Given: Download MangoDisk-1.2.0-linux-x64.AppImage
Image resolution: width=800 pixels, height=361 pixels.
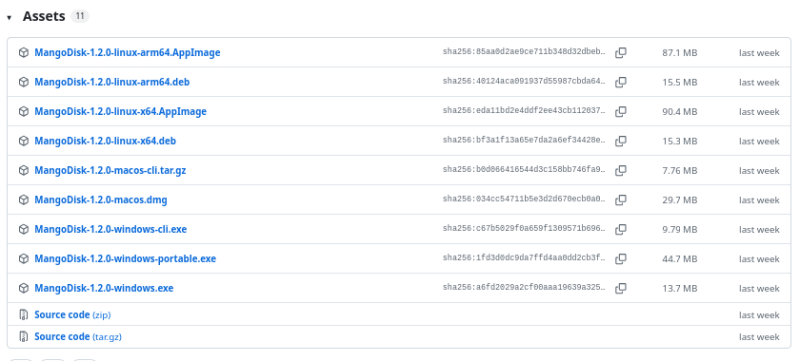Looking at the screenshot, I should coord(120,111).
